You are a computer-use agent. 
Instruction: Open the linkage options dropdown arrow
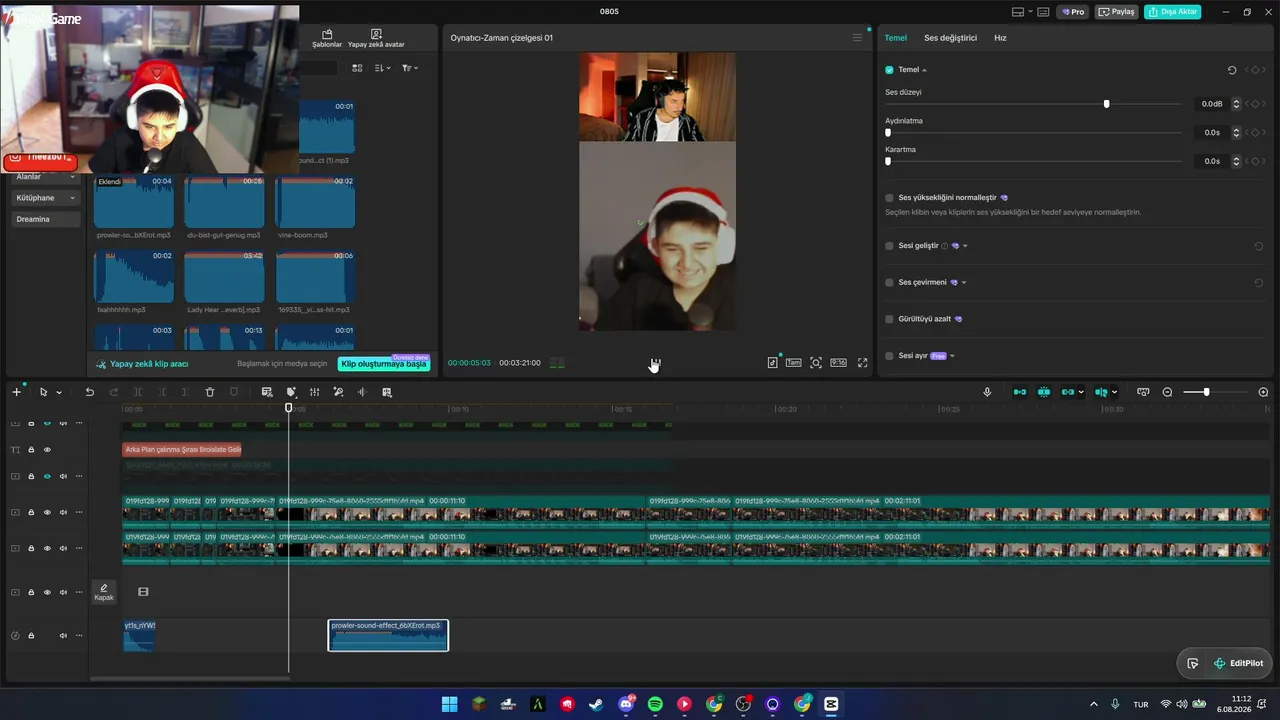pos(1081,393)
